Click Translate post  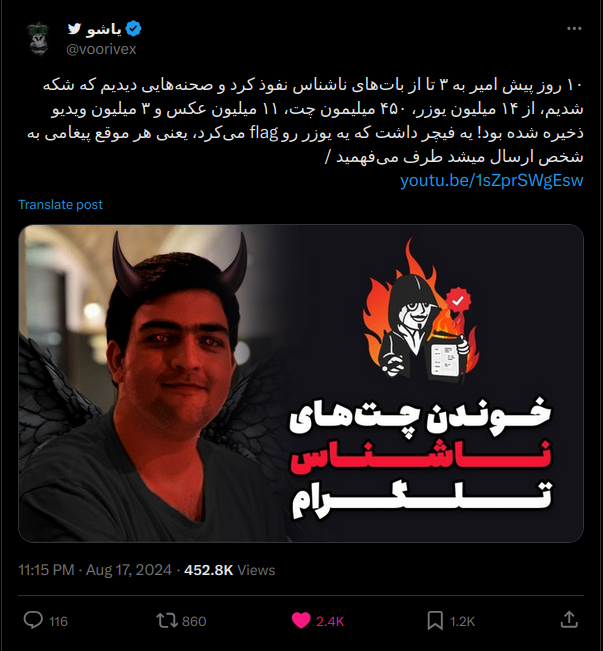click(x=60, y=205)
